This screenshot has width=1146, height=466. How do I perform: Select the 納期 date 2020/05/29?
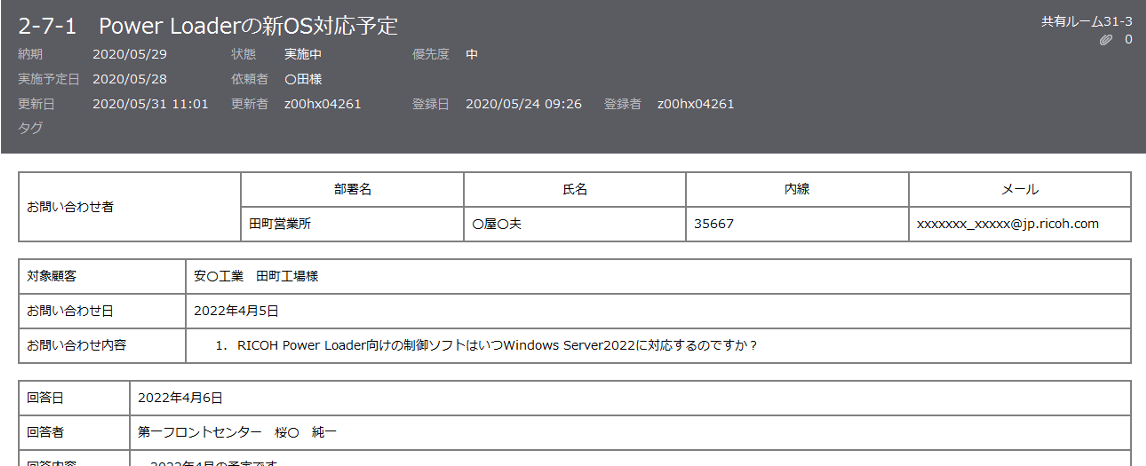tap(129, 54)
